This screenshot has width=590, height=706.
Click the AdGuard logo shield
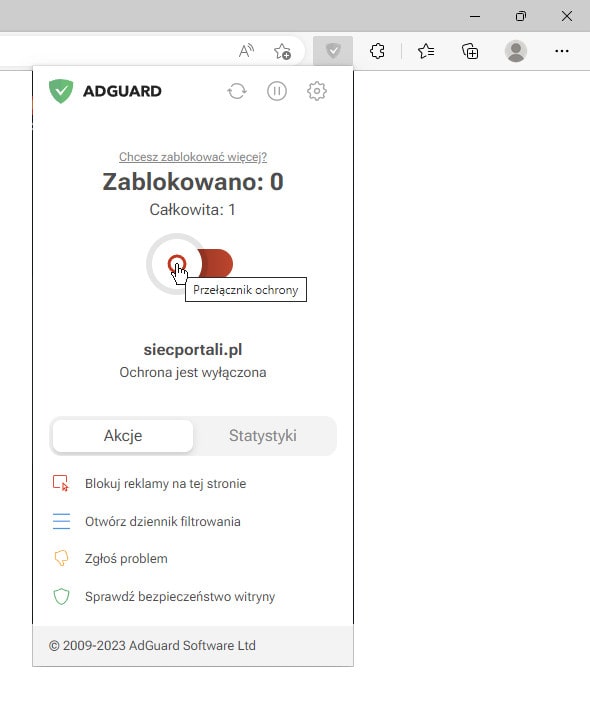pos(61,91)
